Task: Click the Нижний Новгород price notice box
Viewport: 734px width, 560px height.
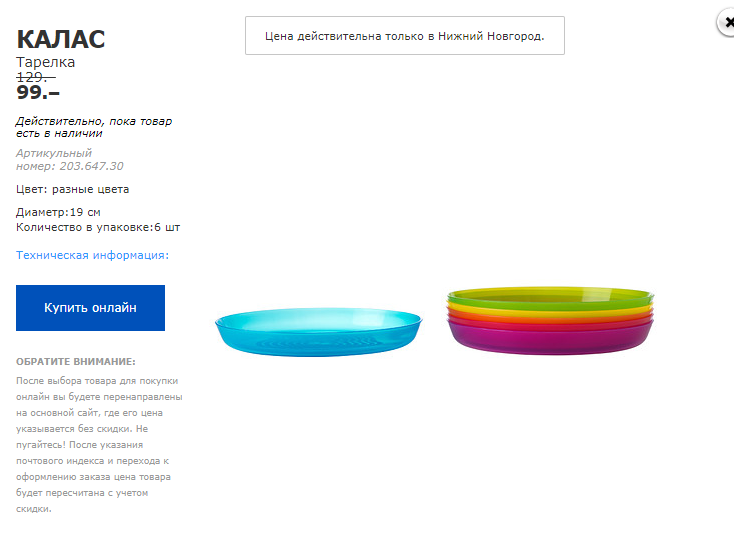Action: (404, 36)
